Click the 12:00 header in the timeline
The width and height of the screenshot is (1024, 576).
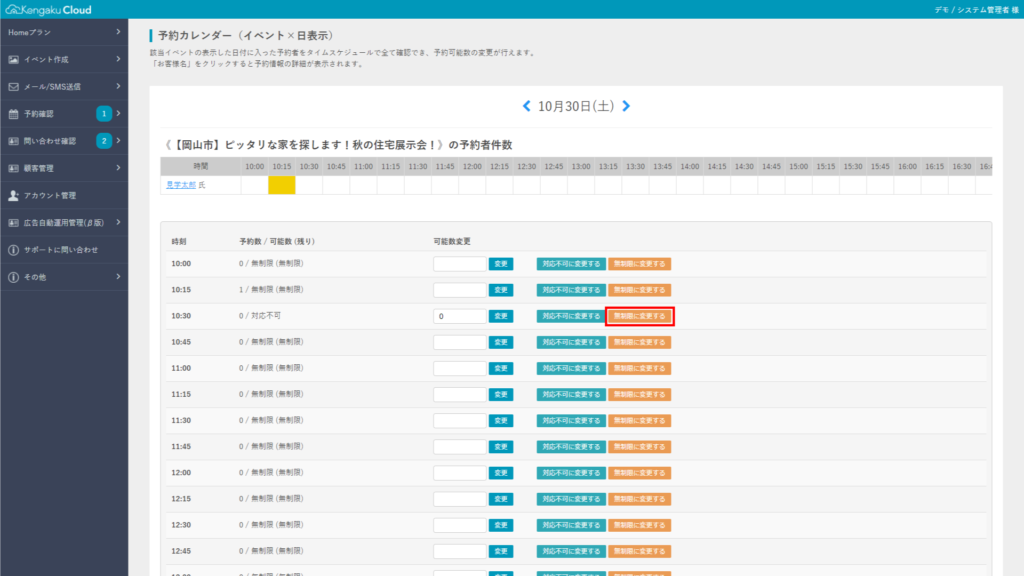[472, 167]
